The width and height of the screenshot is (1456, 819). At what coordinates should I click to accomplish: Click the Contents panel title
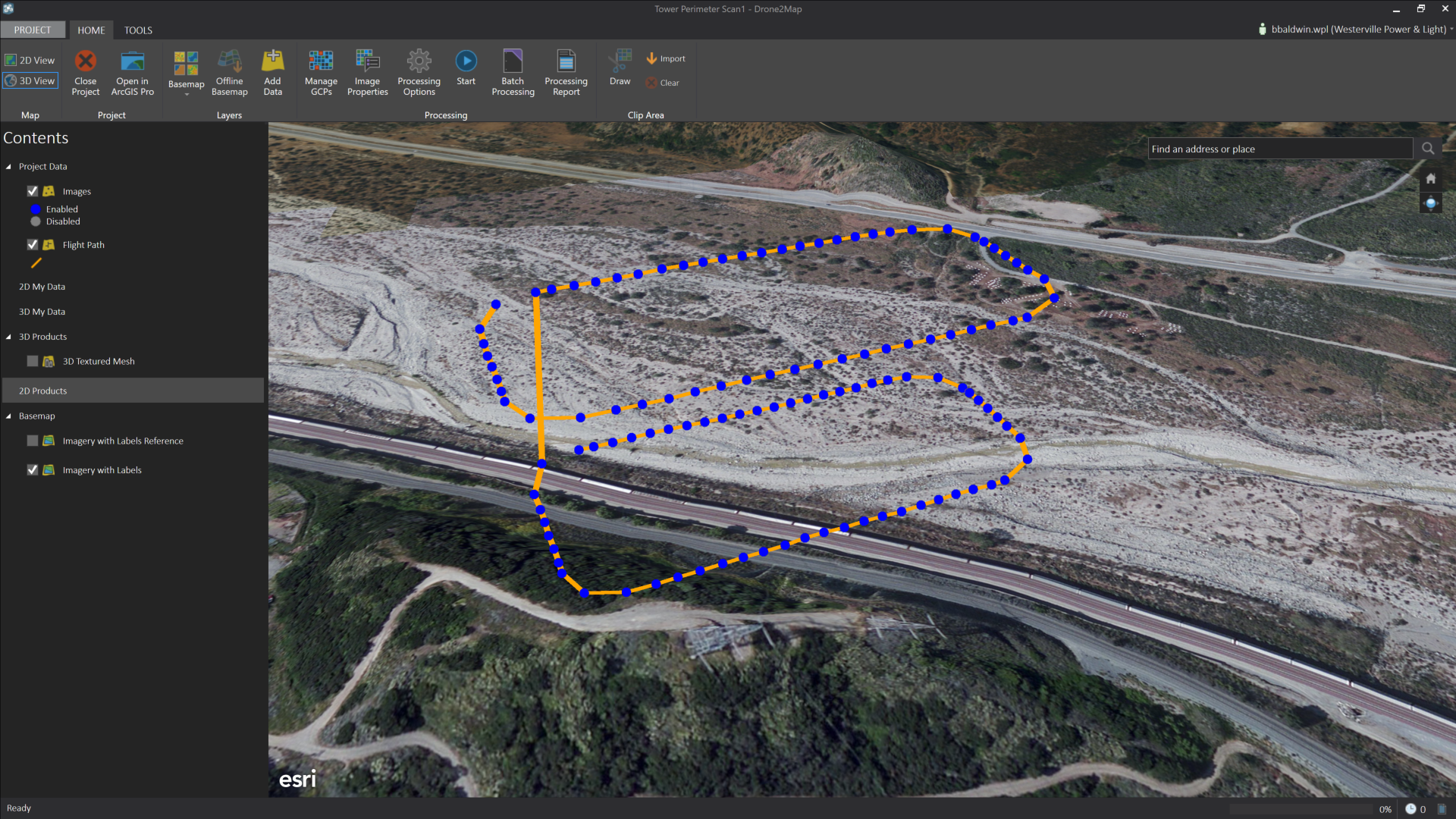tap(36, 138)
